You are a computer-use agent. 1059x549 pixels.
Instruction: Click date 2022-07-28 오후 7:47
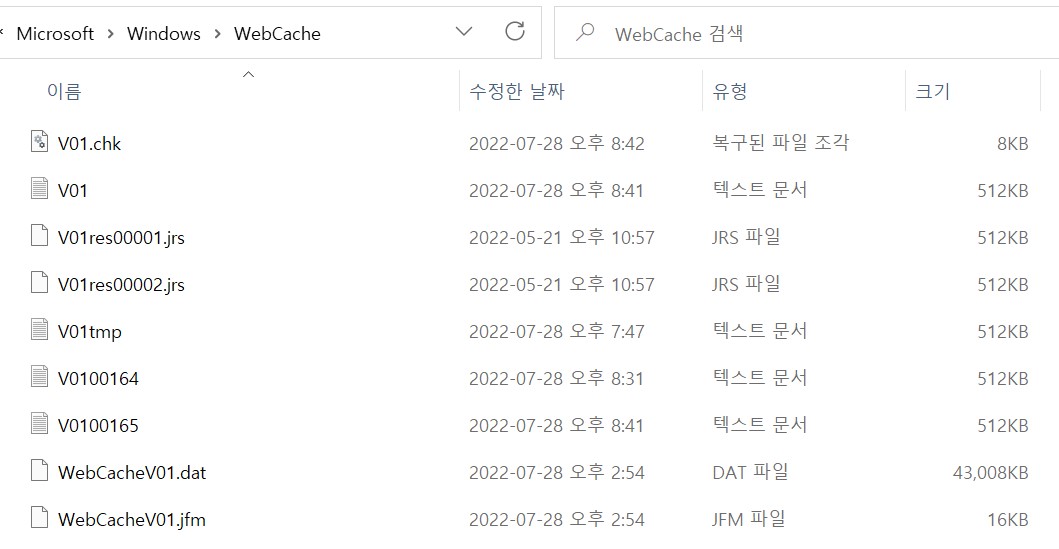[557, 332]
